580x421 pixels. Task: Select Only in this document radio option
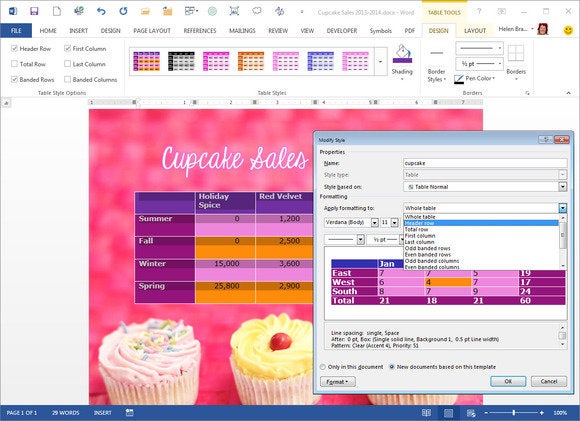[323, 367]
